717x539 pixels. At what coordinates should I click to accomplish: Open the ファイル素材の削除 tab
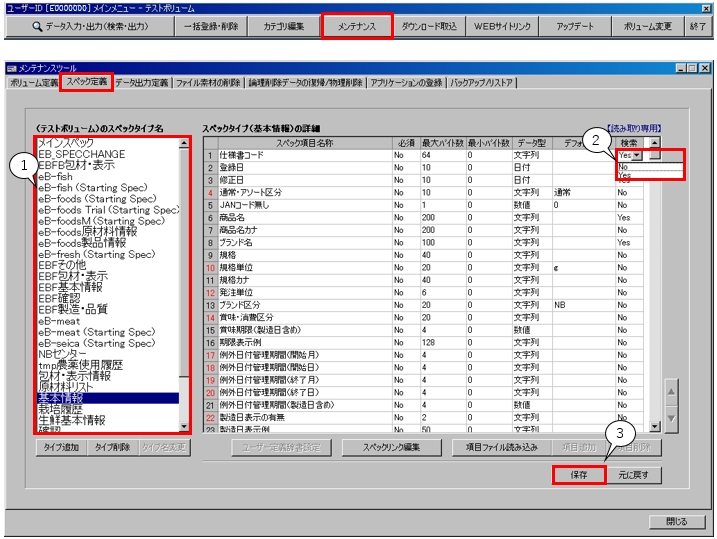[x=208, y=83]
